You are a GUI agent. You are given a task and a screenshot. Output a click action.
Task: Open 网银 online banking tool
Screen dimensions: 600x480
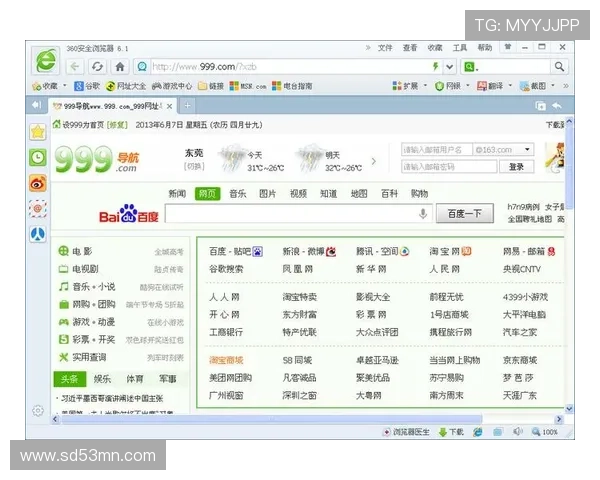pyautogui.click(x=448, y=86)
